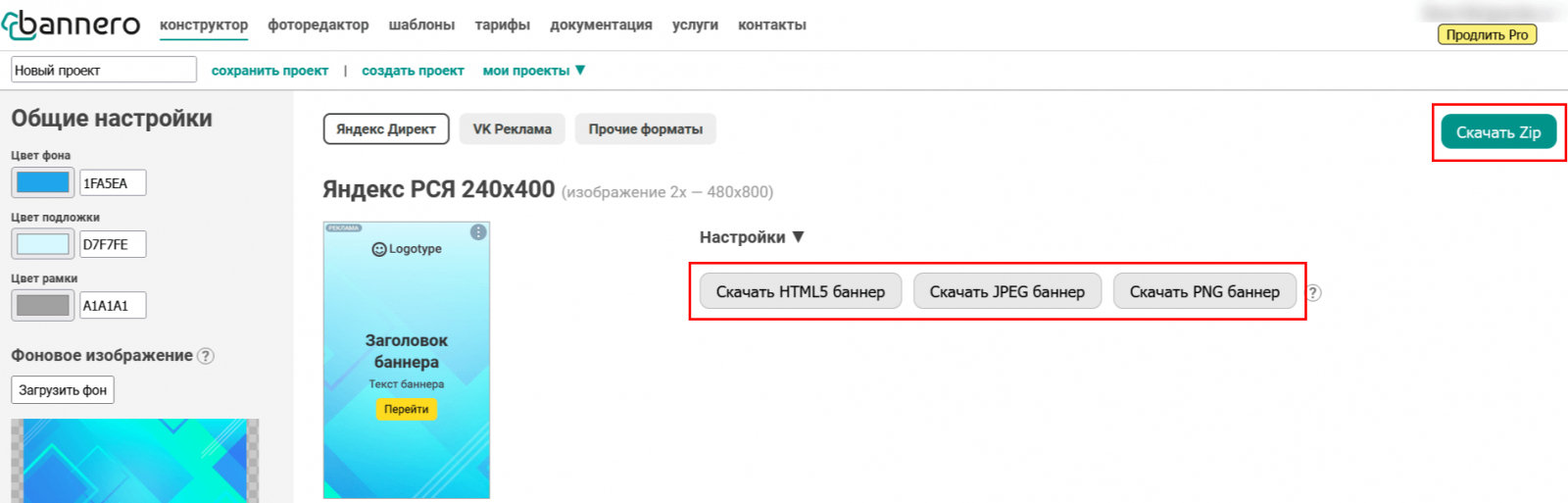This screenshot has height=503, width=1568.
Task: Click the Bannero logo
Action: pyautogui.click(x=72, y=25)
